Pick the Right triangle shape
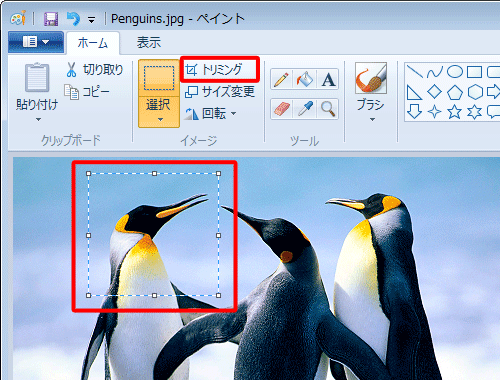500x380 pixels. pos(414,92)
